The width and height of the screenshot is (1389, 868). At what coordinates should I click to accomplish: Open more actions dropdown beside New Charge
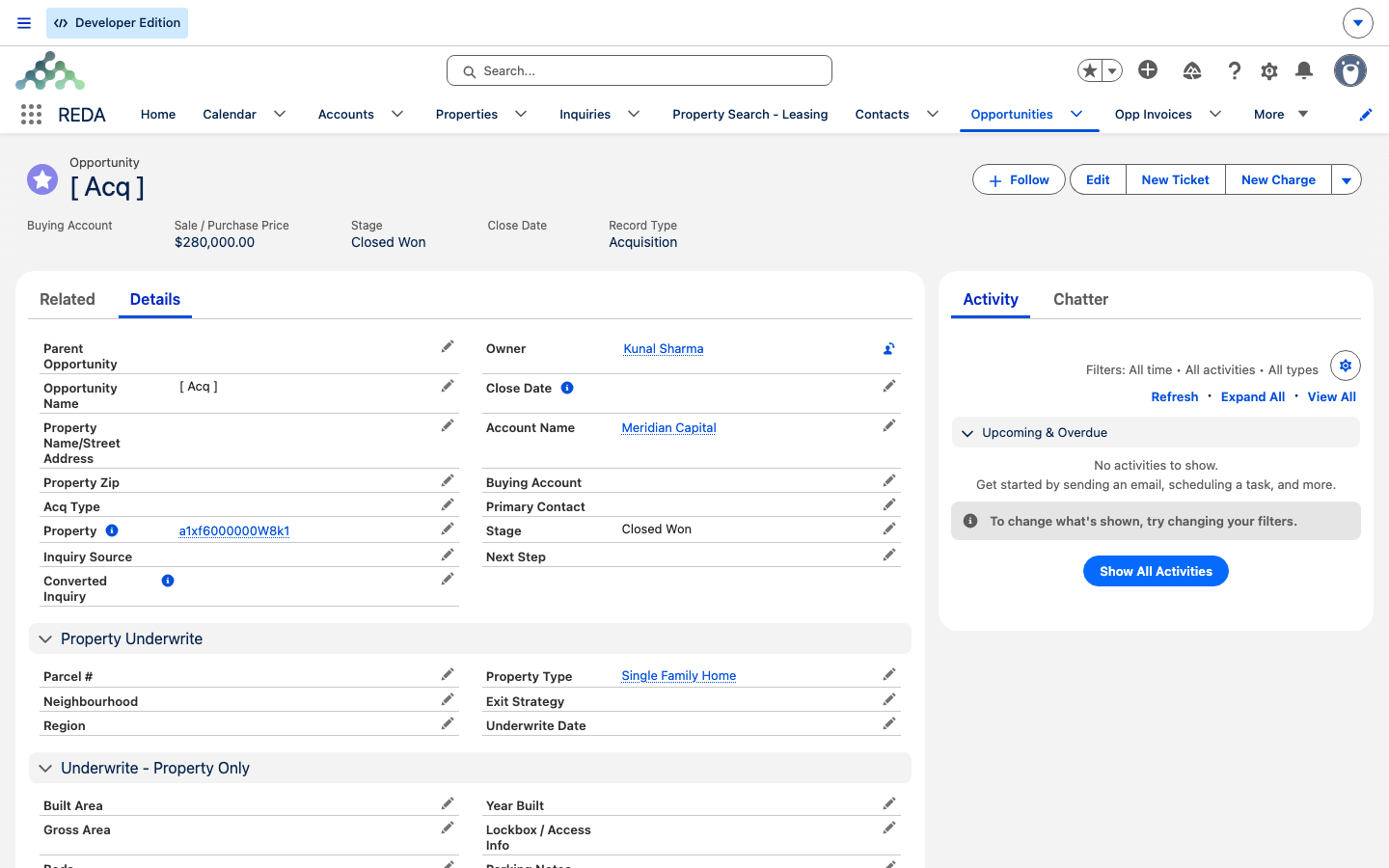[1347, 179]
